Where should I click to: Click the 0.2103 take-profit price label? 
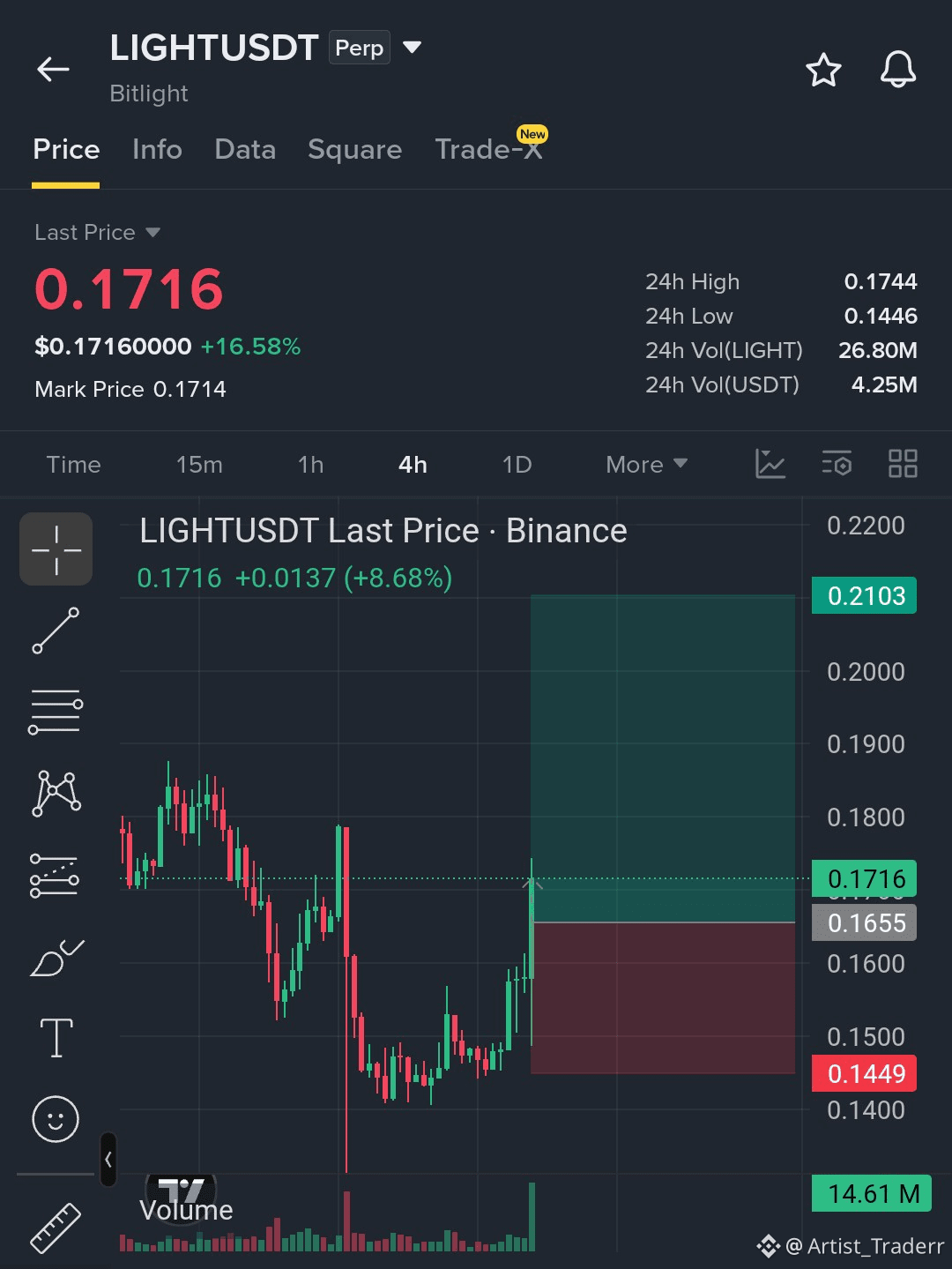tap(865, 596)
